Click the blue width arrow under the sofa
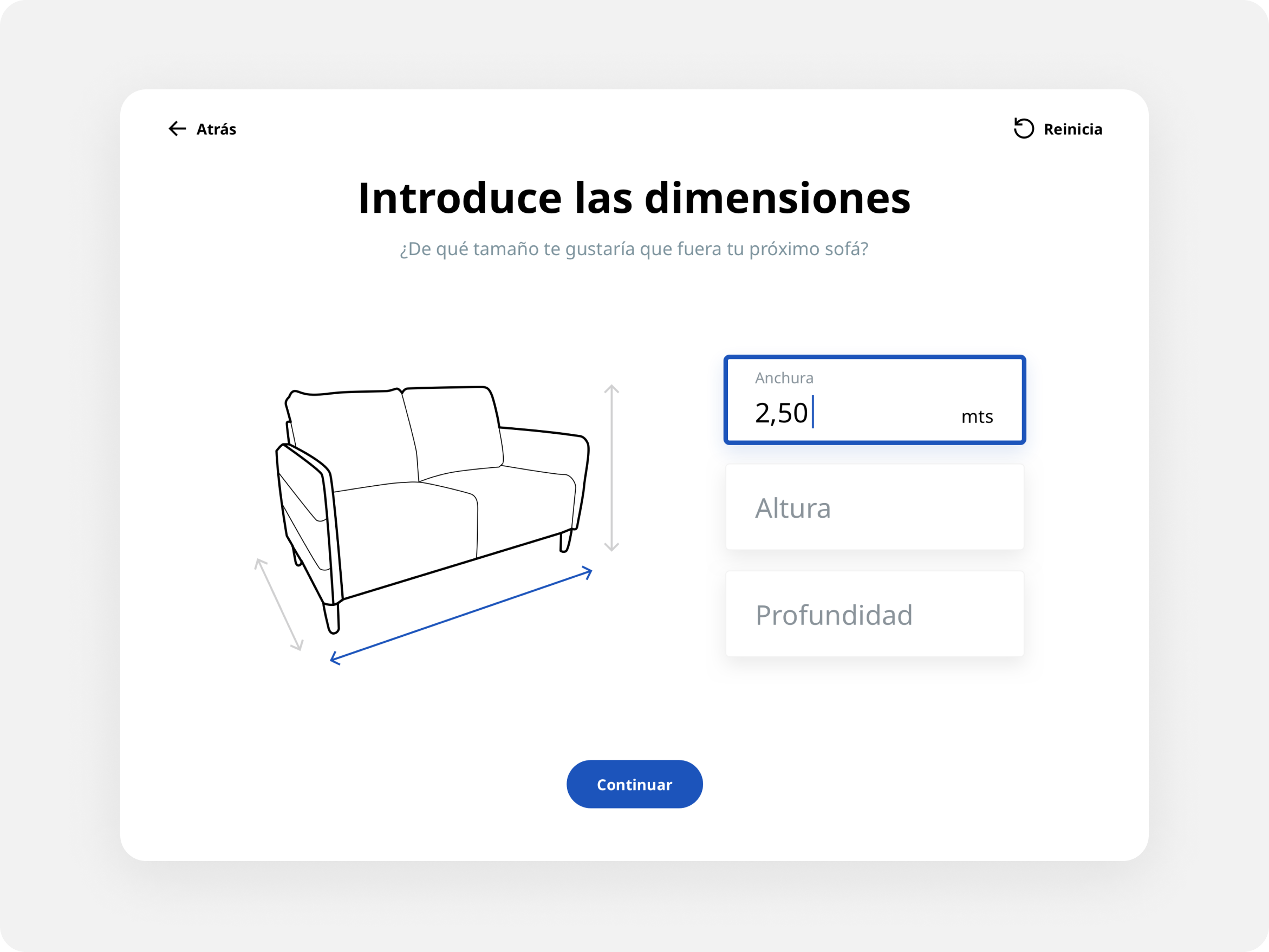This screenshot has width=1269, height=952. [461, 615]
